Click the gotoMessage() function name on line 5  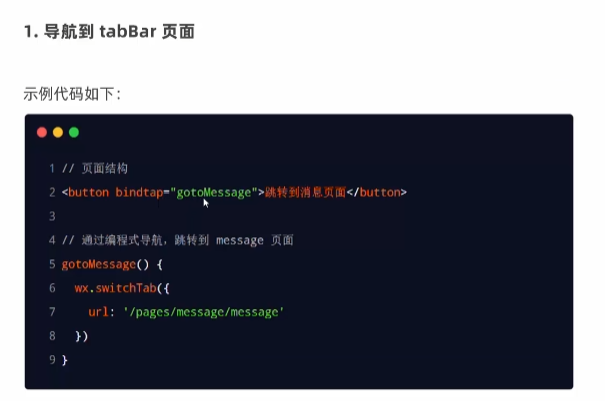tap(99, 264)
